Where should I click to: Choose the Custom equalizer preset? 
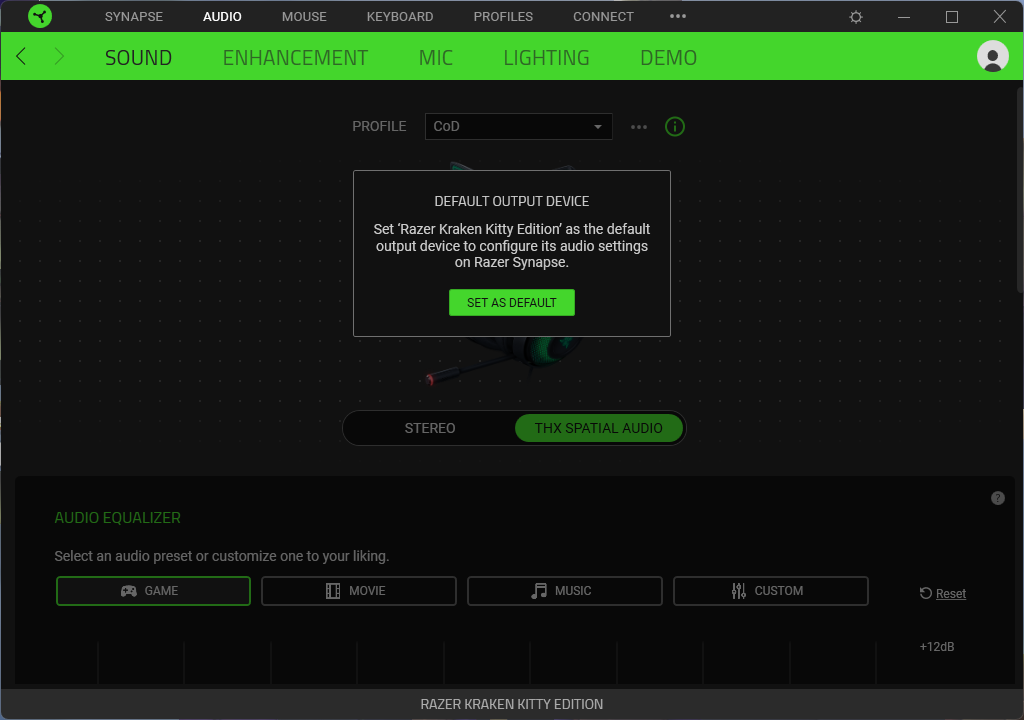pos(771,591)
